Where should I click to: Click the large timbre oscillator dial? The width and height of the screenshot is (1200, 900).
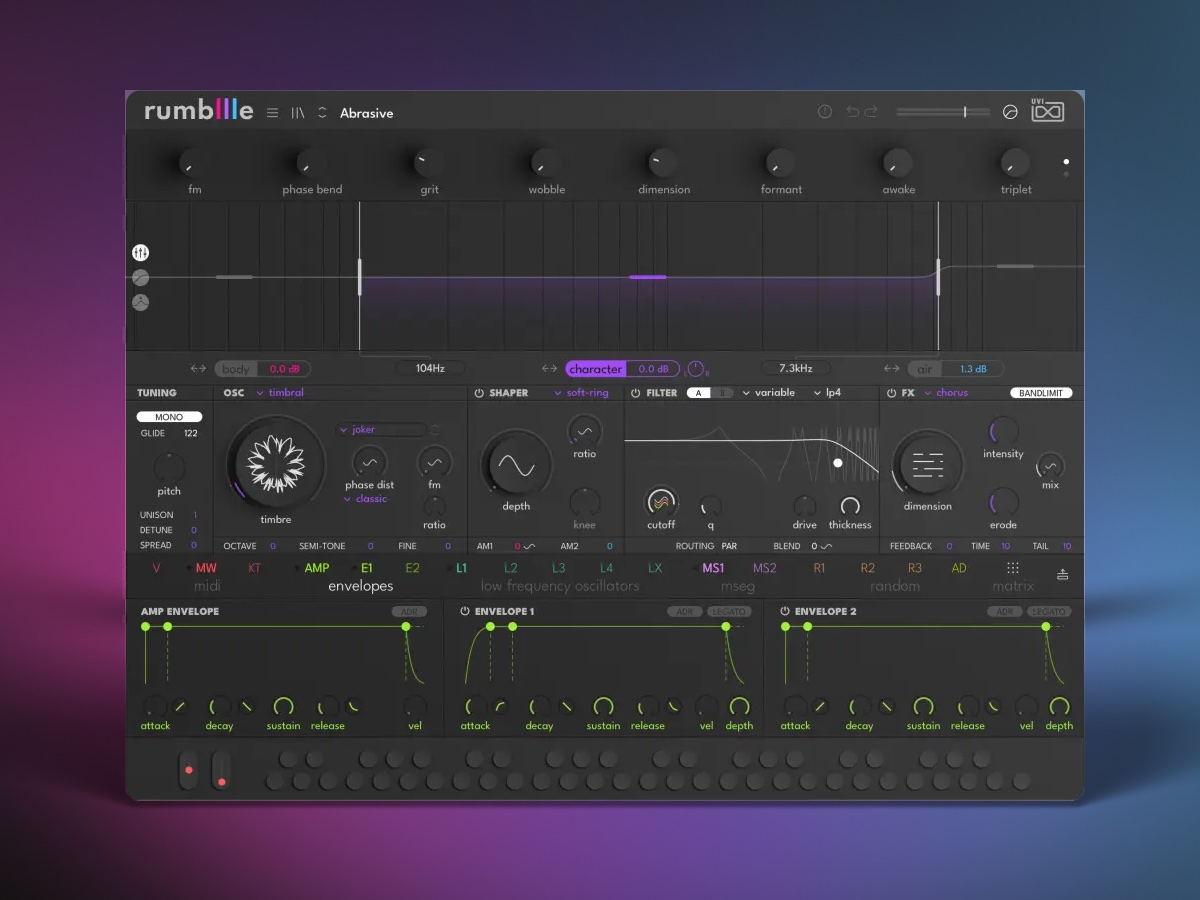point(276,463)
